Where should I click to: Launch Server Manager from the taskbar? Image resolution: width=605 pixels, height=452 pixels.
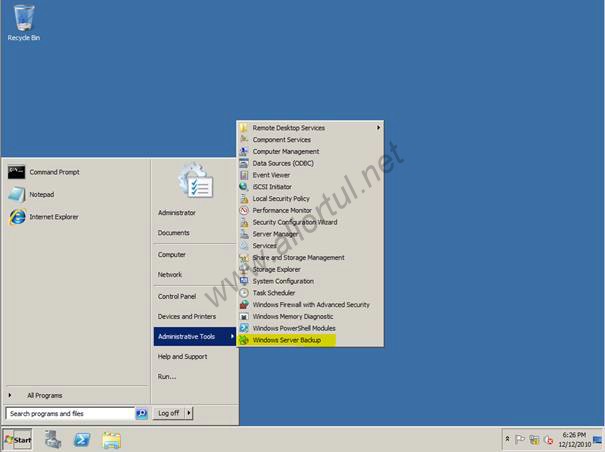click(x=53, y=440)
